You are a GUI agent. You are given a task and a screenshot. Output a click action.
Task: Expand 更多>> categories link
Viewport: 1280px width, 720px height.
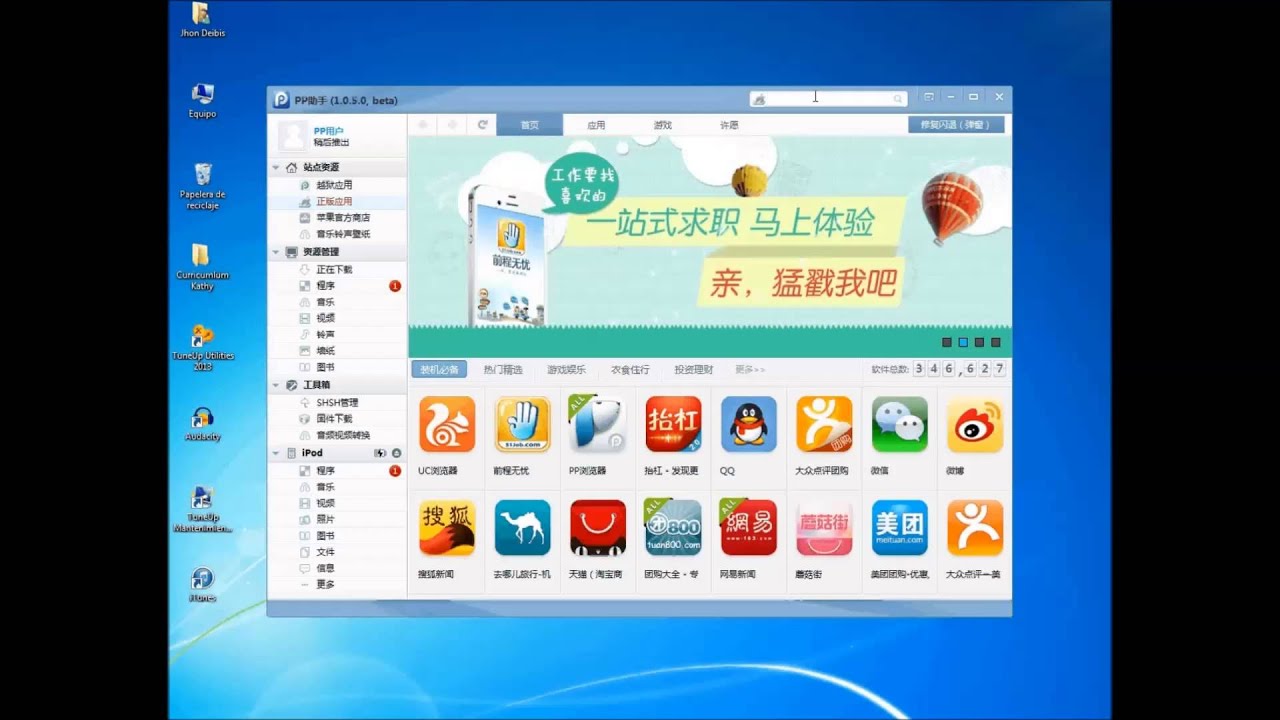click(750, 370)
